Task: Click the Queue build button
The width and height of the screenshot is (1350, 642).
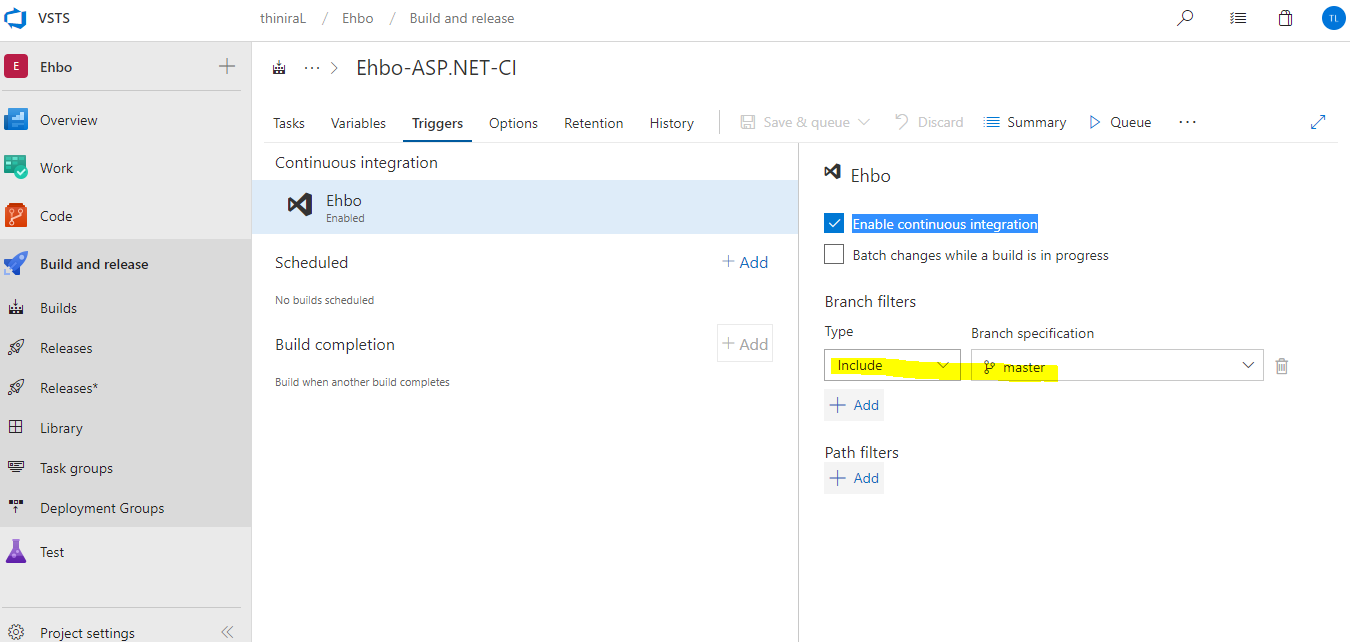Action: click(x=1119, y=122)
